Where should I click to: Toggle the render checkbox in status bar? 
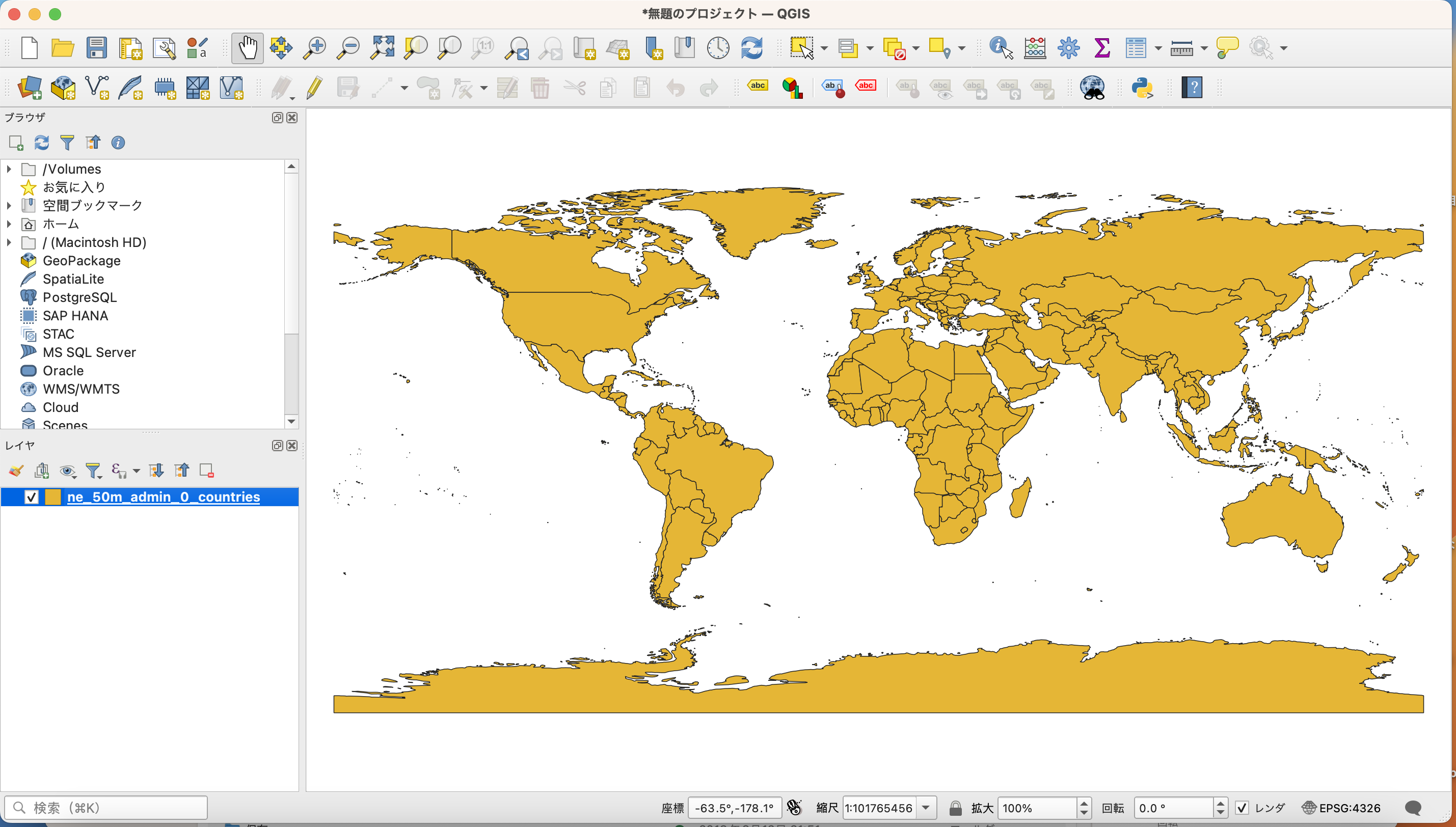(x=1242, y=808)
